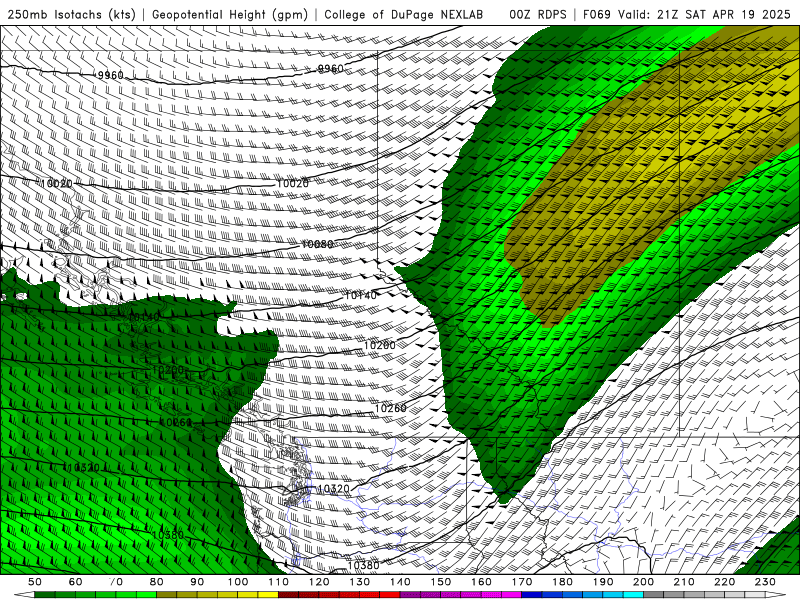The width and height of the screenshot is (800, 600).
Task: Click the '00Z RDPS' model run label
Action: [x=538, y=14]
